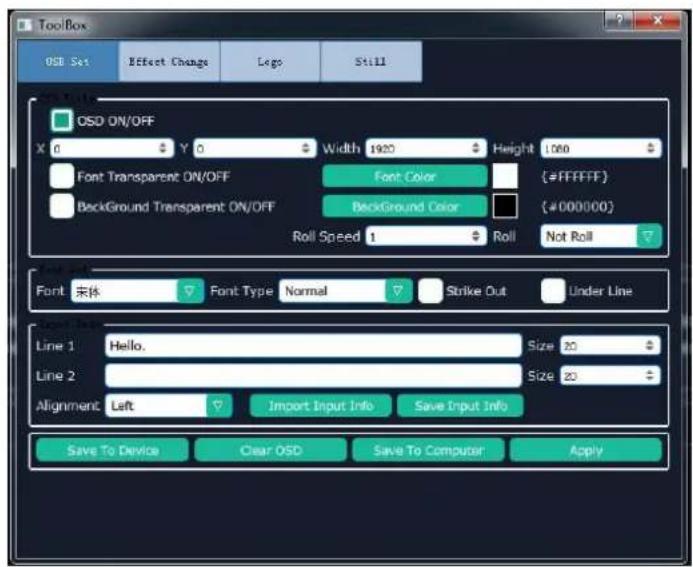Image resolution: width=693 pixels, height=567 pixels.
Task: Click the {#FFFFFF} font color code
Action: [x=575, y=177]
